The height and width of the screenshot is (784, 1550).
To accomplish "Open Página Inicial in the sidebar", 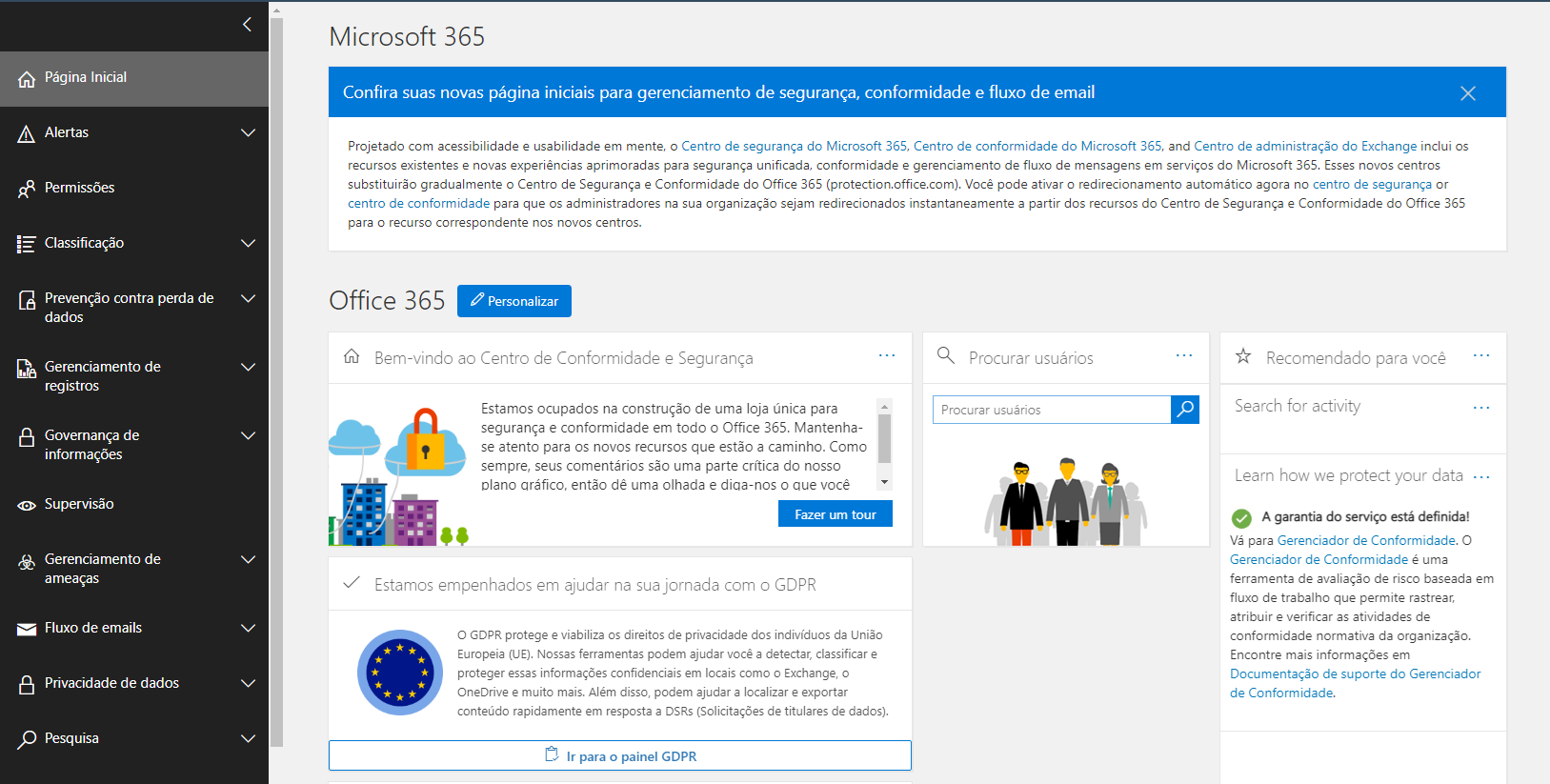I will 134,79.
